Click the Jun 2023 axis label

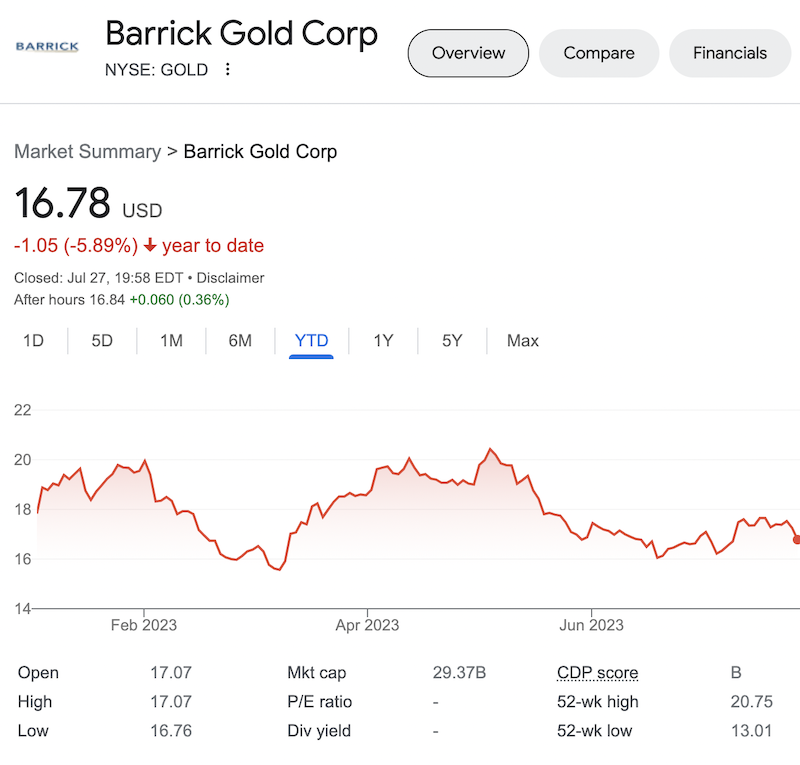[591, 625]
